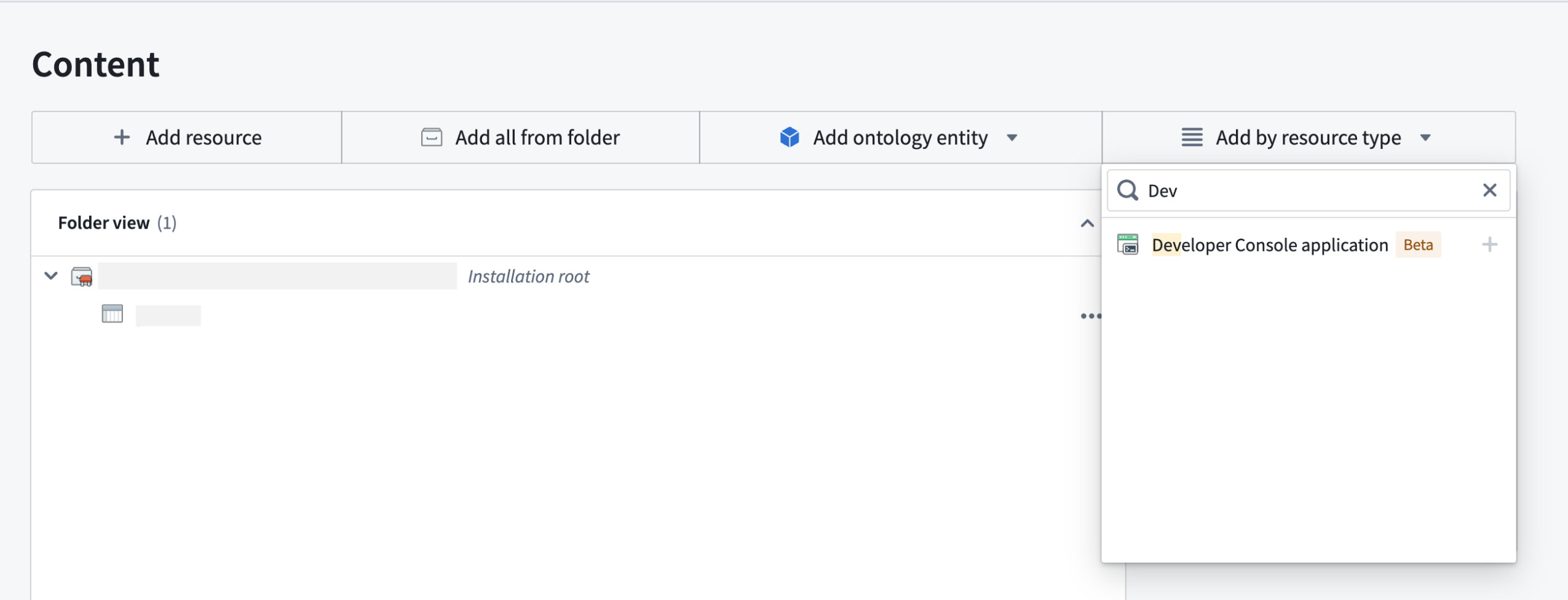Click the plus icon on Add resource
The width and height of the screenshot is (1568, 600).
(122, 137)
